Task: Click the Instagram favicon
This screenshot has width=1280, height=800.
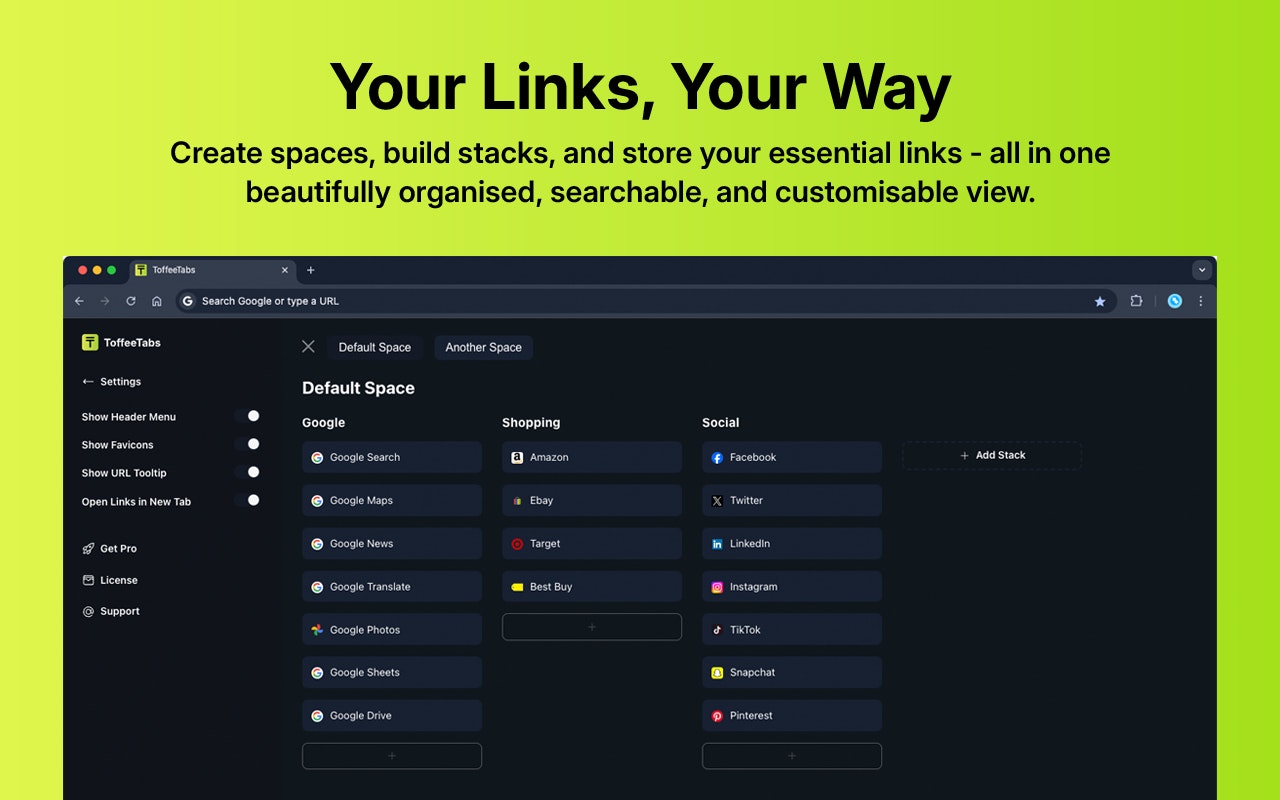Action: click(717, 587)
